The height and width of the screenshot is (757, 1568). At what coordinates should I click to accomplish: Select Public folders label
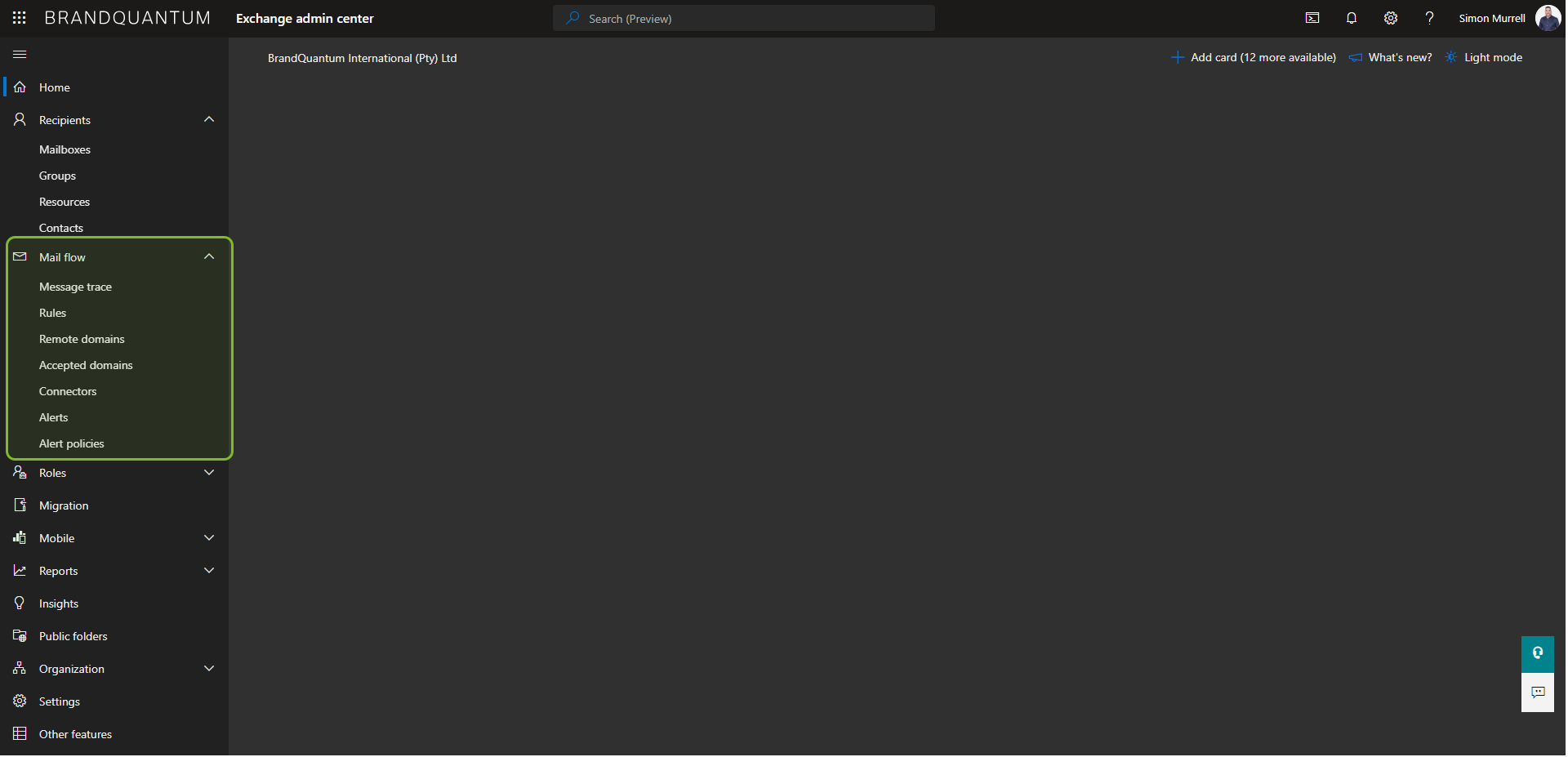[73, 636]
